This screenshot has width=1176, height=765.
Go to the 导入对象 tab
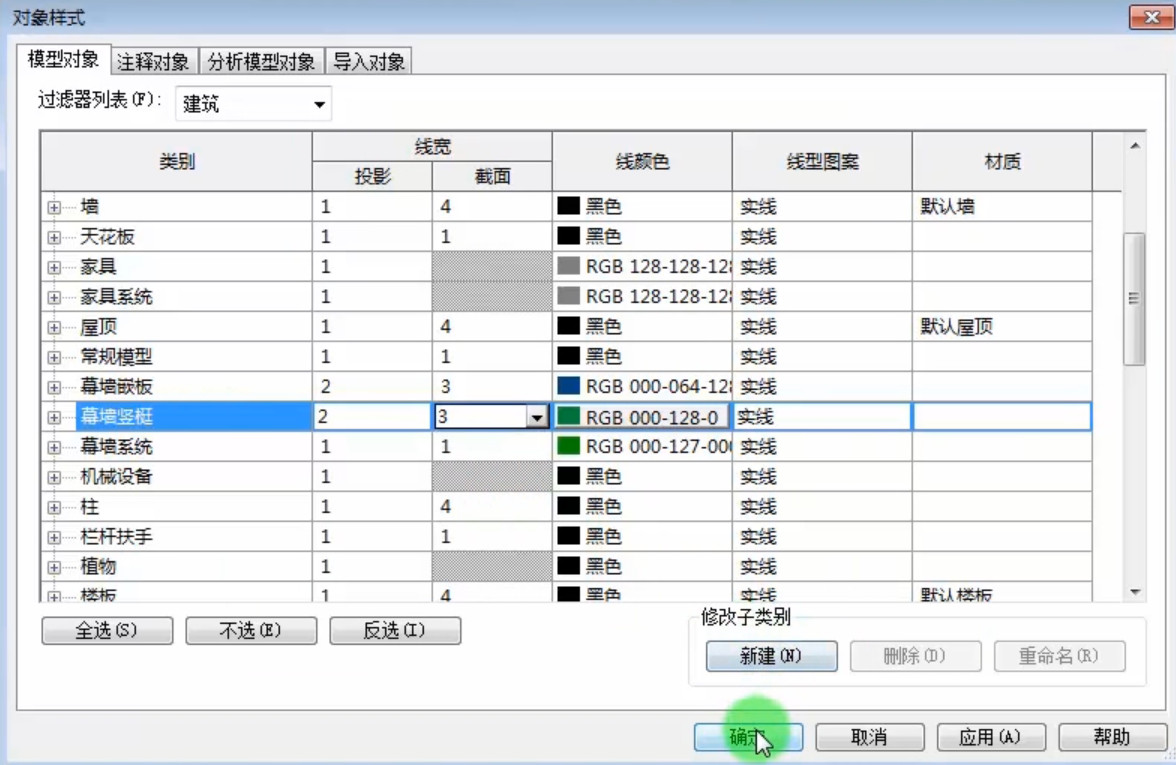pyautogui.click(x=369, y=61)
